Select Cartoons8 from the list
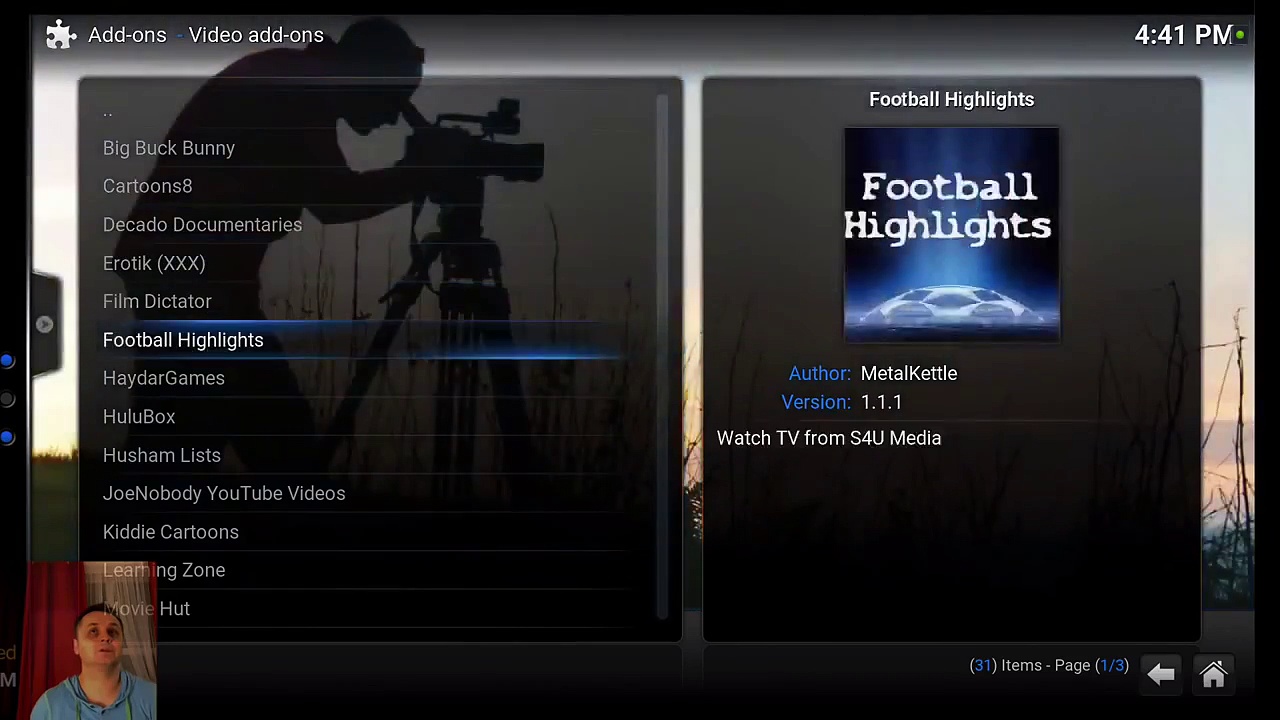 click(147, 186)
